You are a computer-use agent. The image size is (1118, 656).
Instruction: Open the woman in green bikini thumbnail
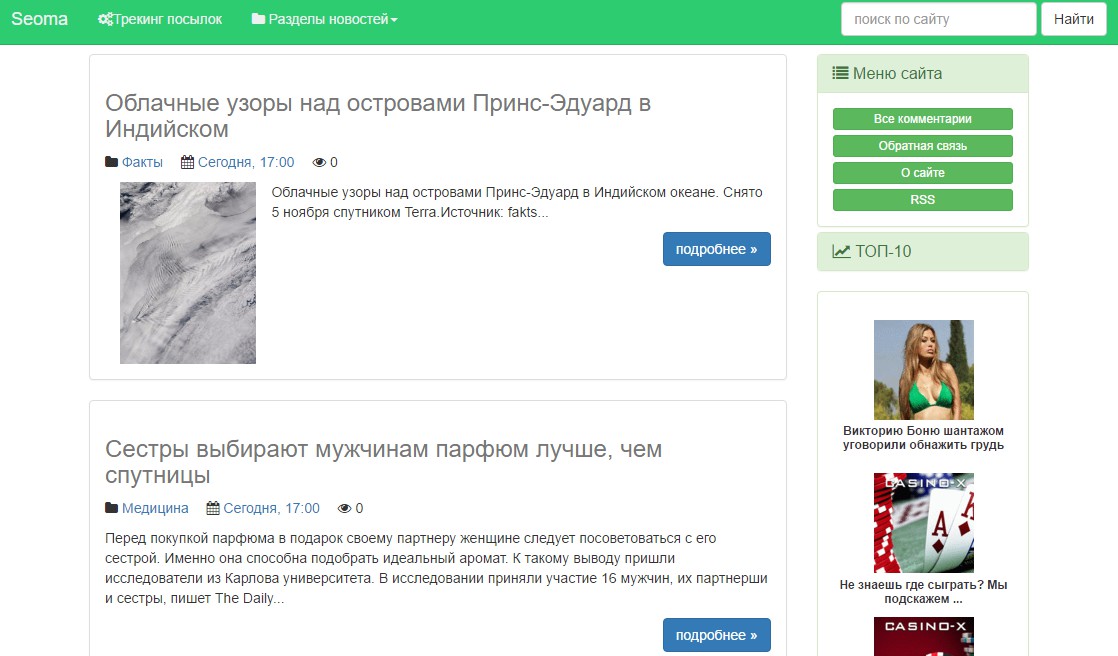click(x=923, y=369)
